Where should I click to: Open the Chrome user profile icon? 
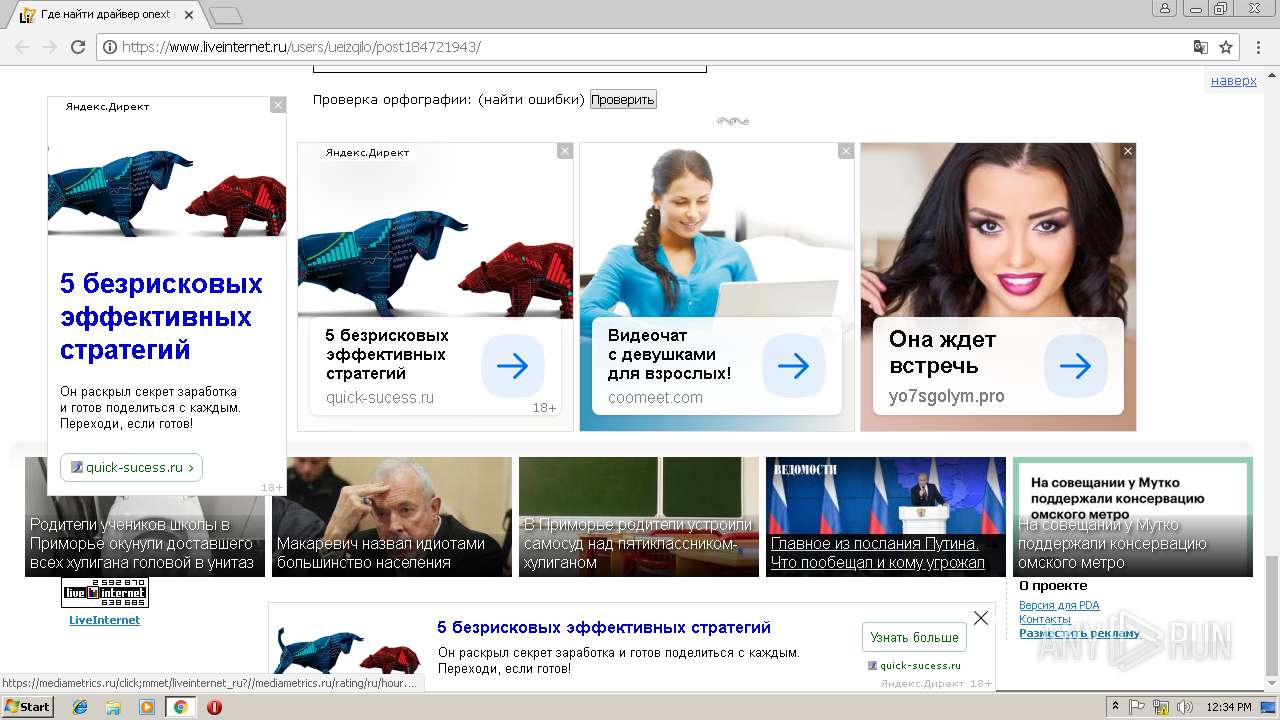coord(1164,8)
